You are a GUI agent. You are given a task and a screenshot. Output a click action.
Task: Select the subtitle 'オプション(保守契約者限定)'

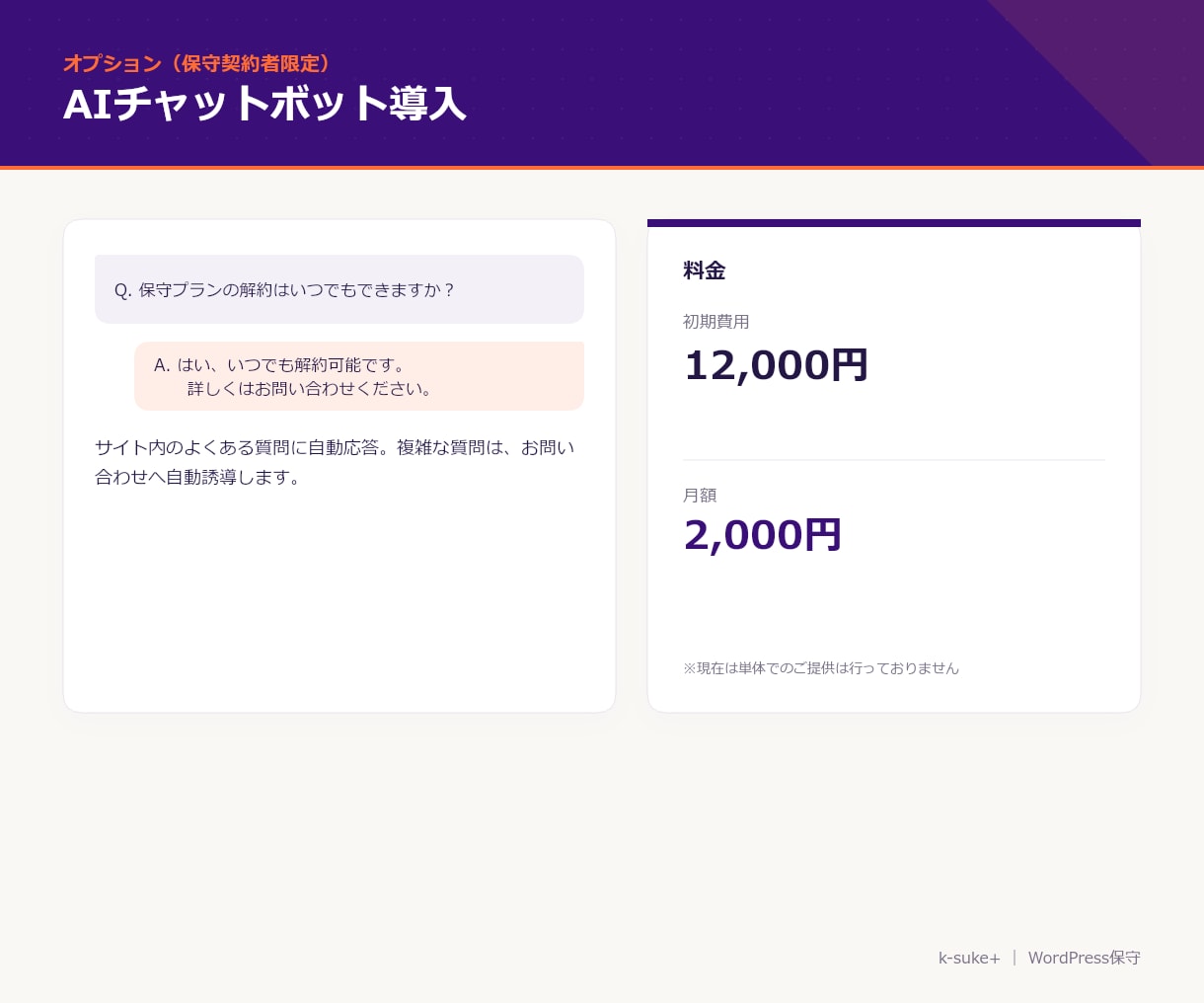(197, 63)
